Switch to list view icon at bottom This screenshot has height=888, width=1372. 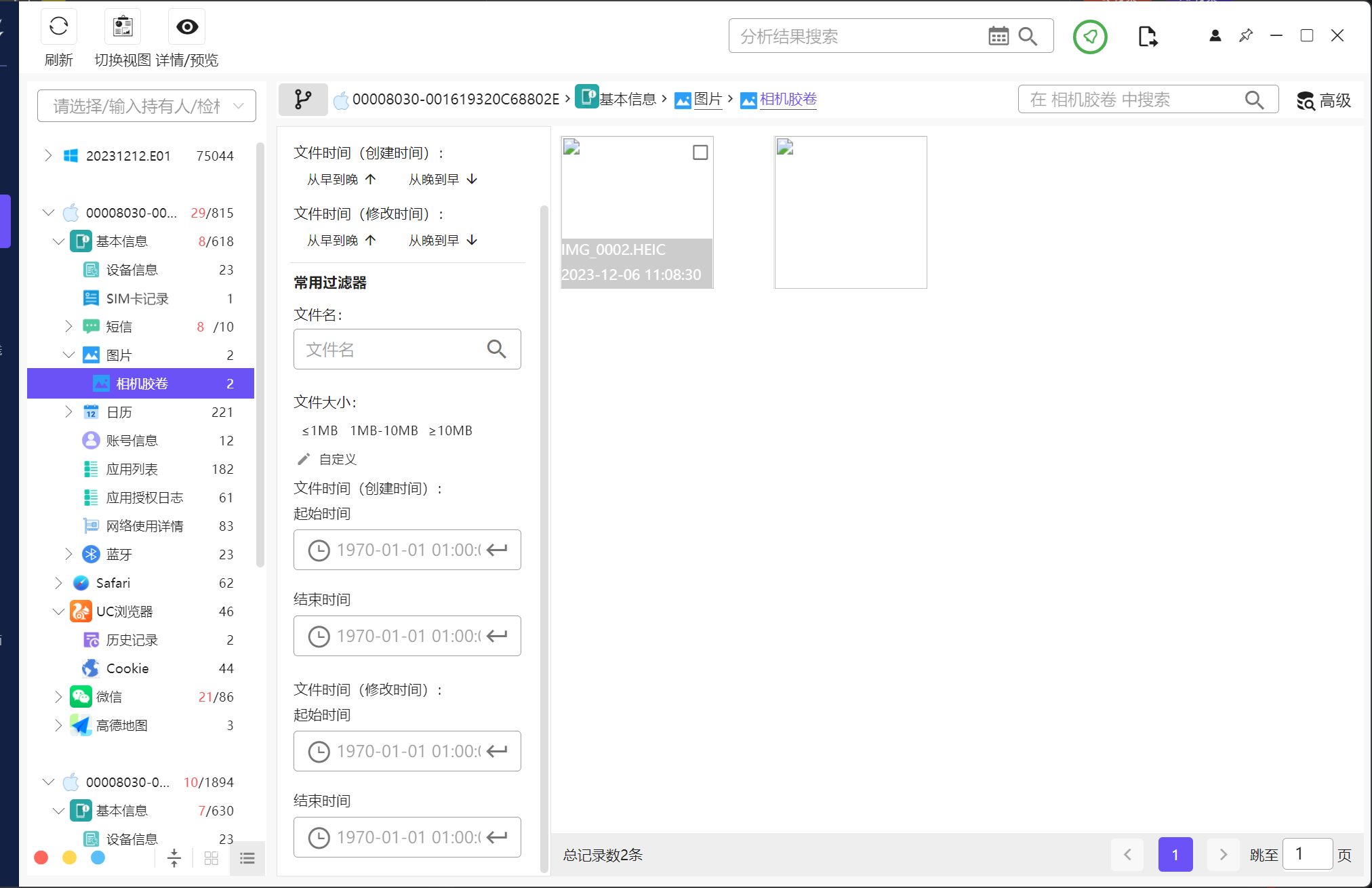247,858
